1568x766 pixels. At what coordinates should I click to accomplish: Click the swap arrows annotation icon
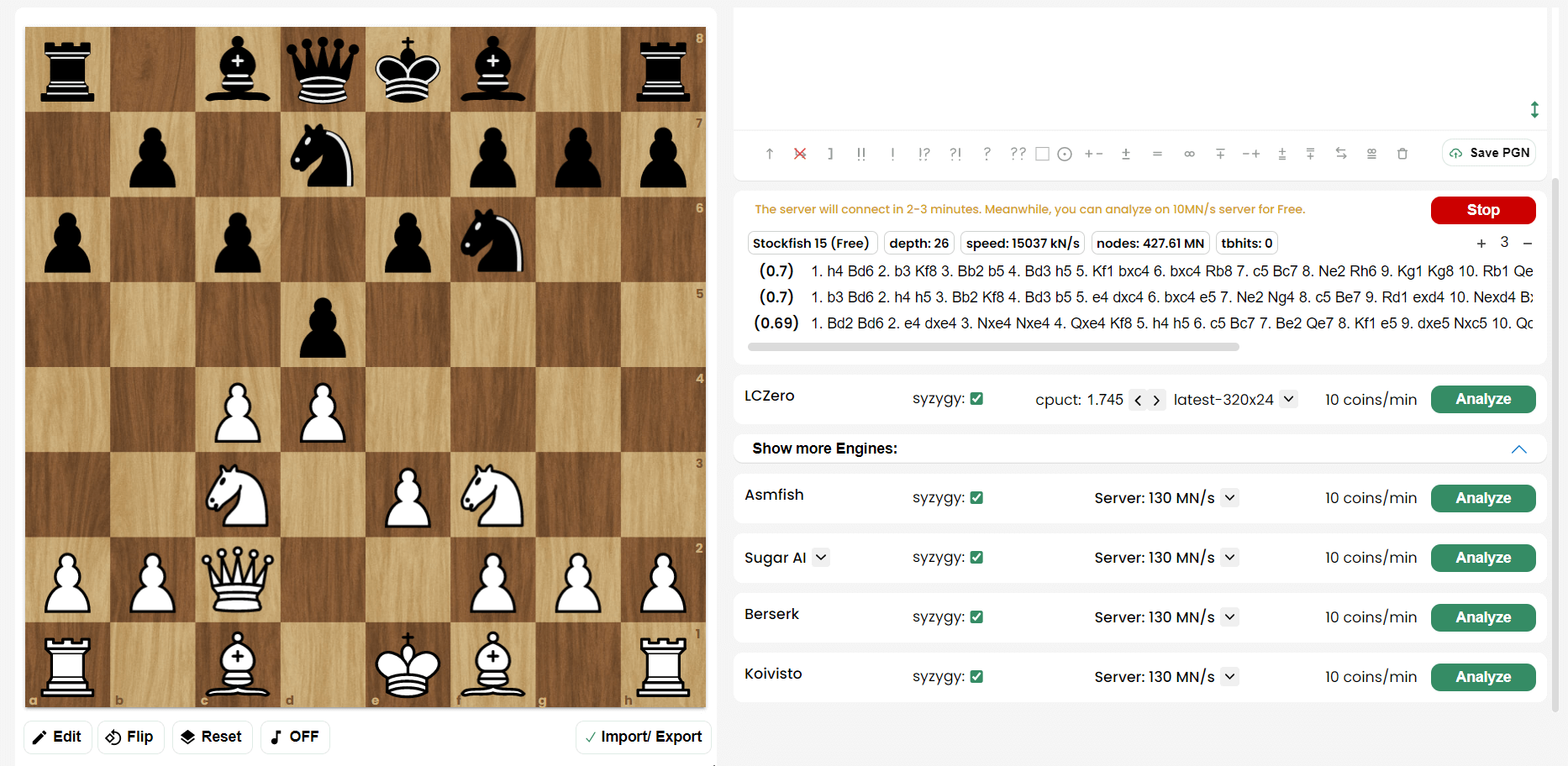(1341, 154)
